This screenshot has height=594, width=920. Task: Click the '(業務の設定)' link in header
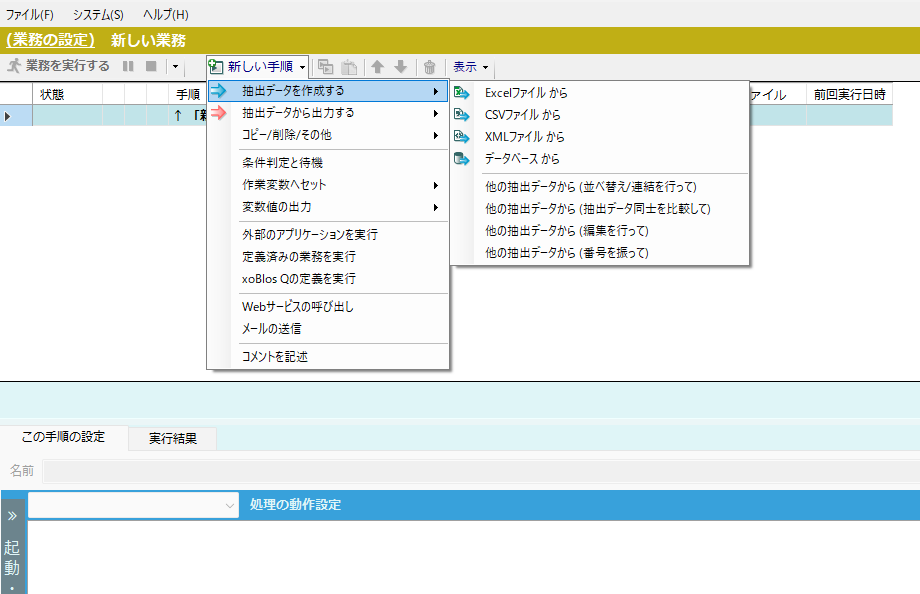click(x=50, y=40)
